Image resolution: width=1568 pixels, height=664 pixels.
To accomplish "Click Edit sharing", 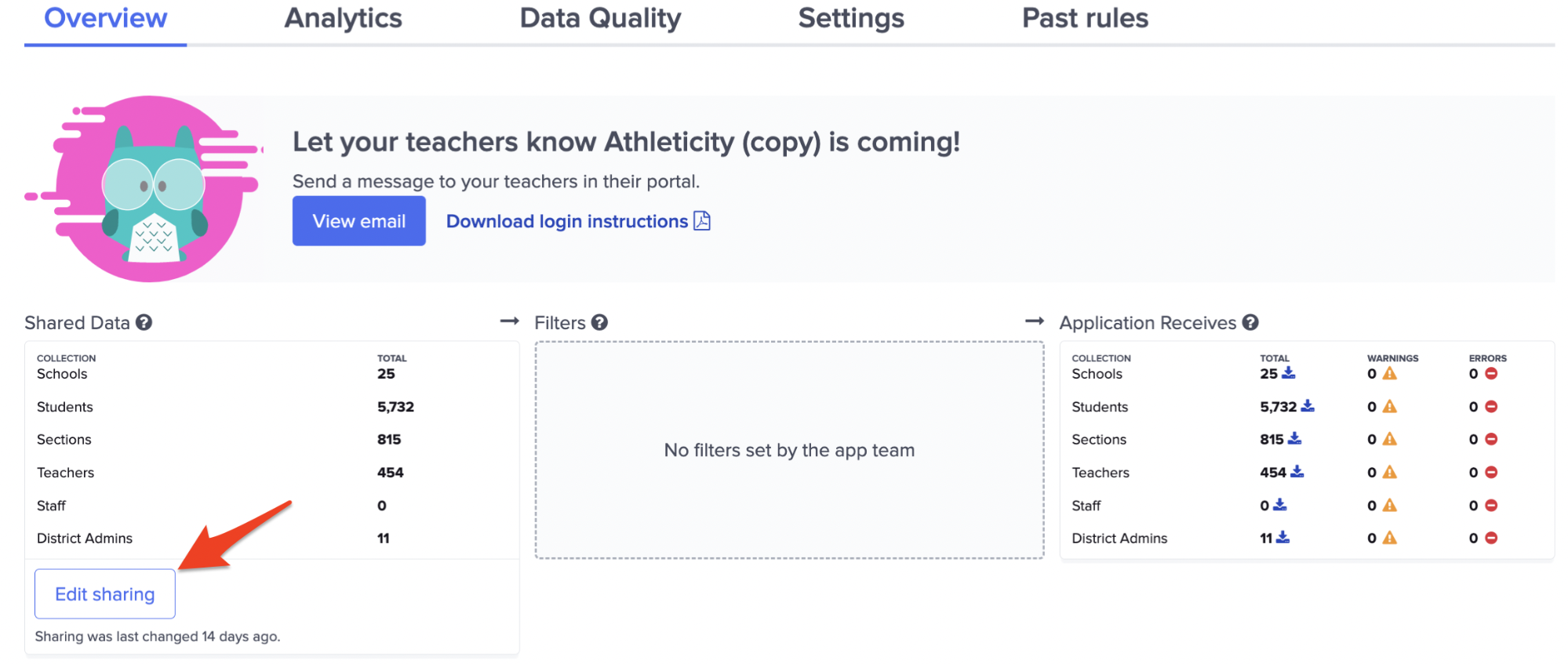I will coord(104,593).
